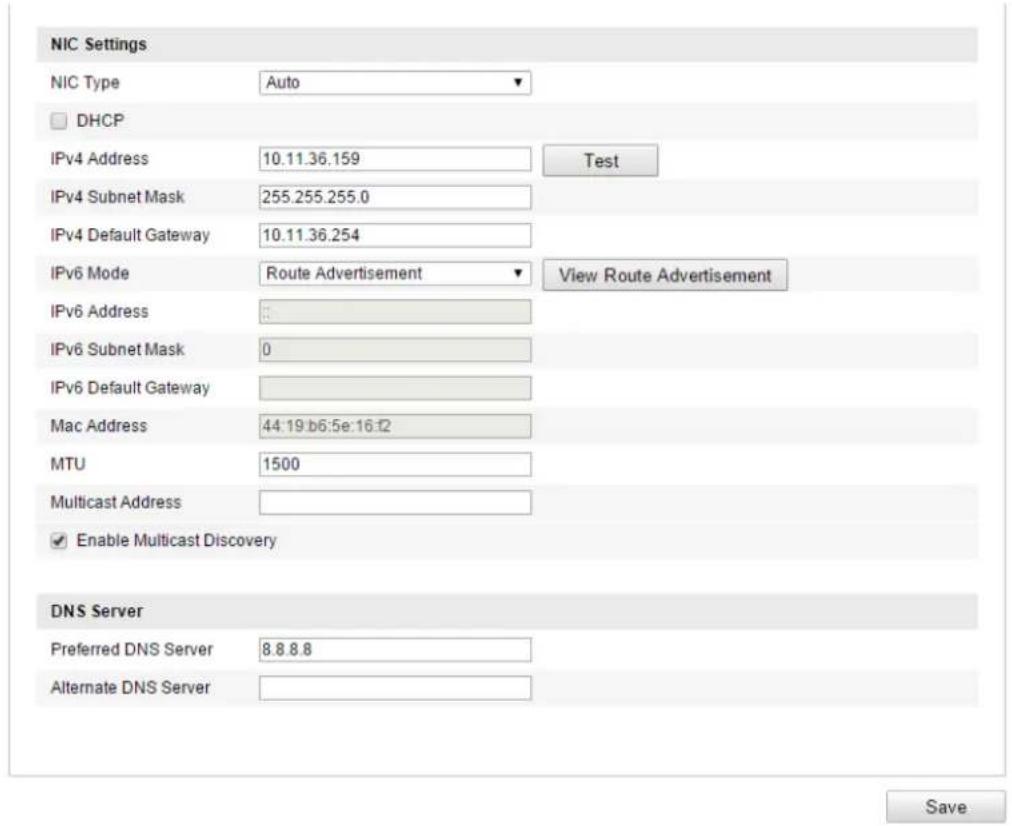Click the IPv6 Mode label
Screen dimensions: 1012x826
[90, 273]
